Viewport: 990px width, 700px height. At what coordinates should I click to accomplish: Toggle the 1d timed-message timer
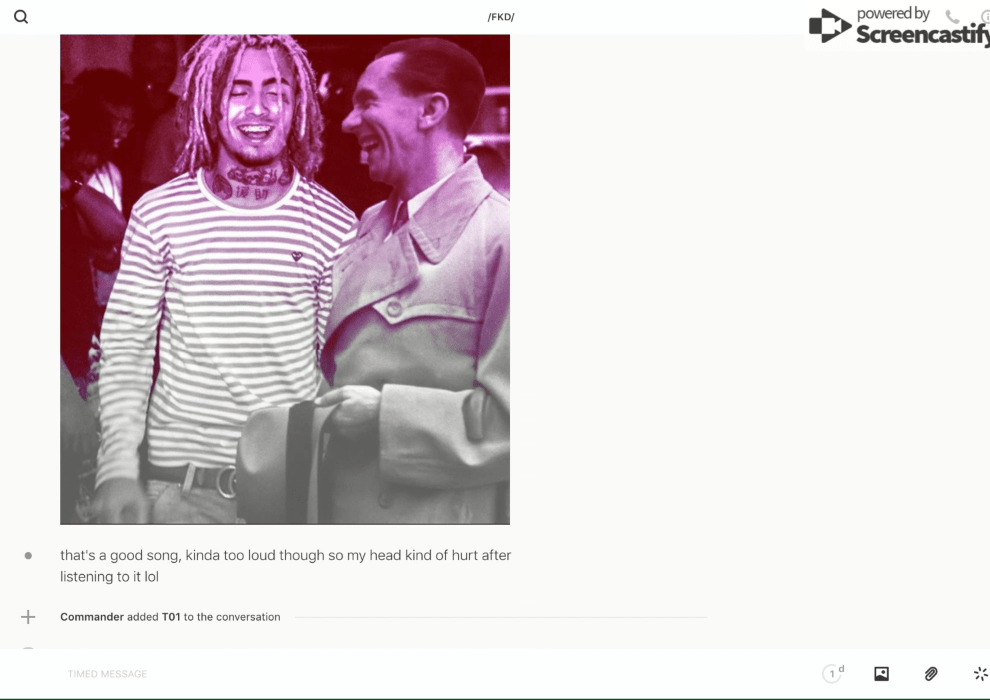click(x=833, y=673)
